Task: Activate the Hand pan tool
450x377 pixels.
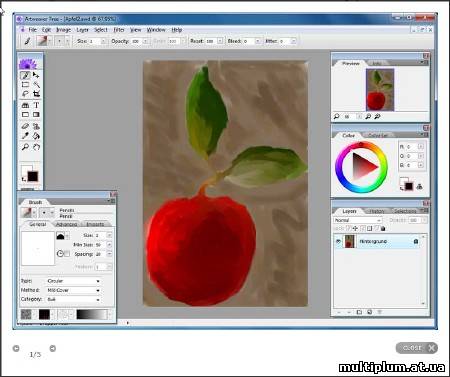Action: coord(36,147)
